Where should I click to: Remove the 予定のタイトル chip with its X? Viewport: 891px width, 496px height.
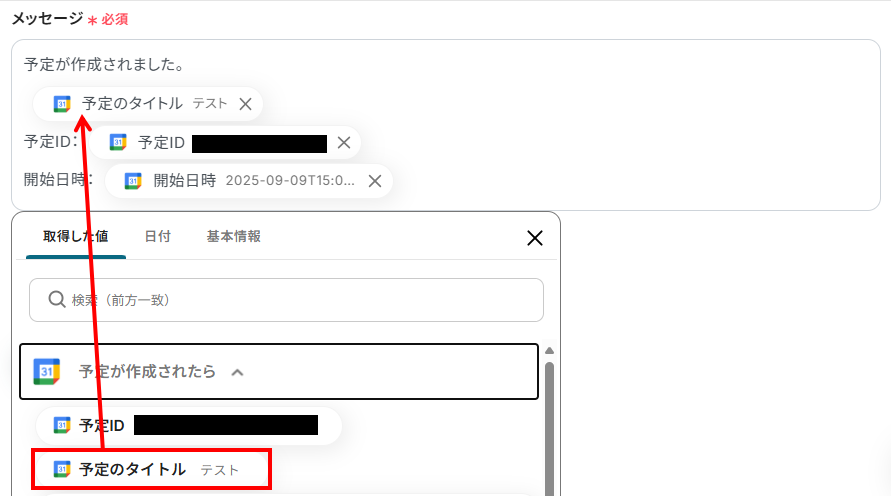pos(245,105)
